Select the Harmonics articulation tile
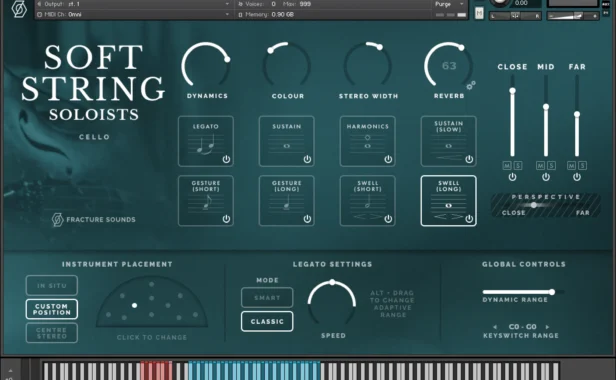The height and width of the screenshot is (380, 616). [x=368, y=141]
